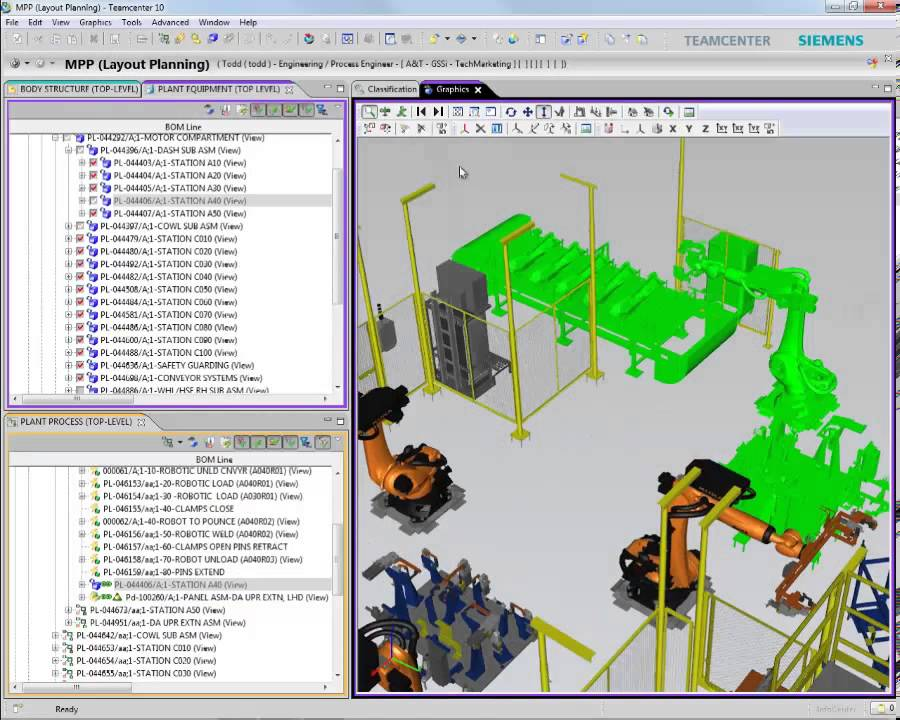Set view to XY plane
The height and width of the screenshot is (720, 900).
pyautogui.click(x=721, y=129)
